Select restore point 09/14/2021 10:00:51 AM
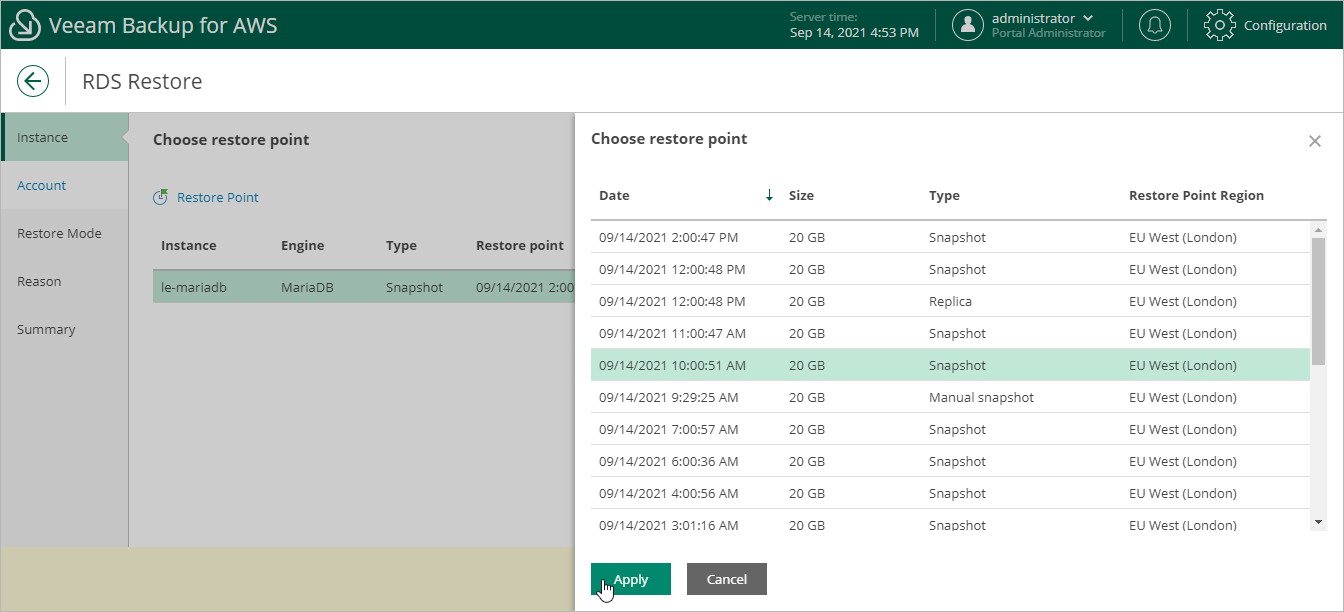This screenshot has width=1344, height=612. tap(950, 365)
